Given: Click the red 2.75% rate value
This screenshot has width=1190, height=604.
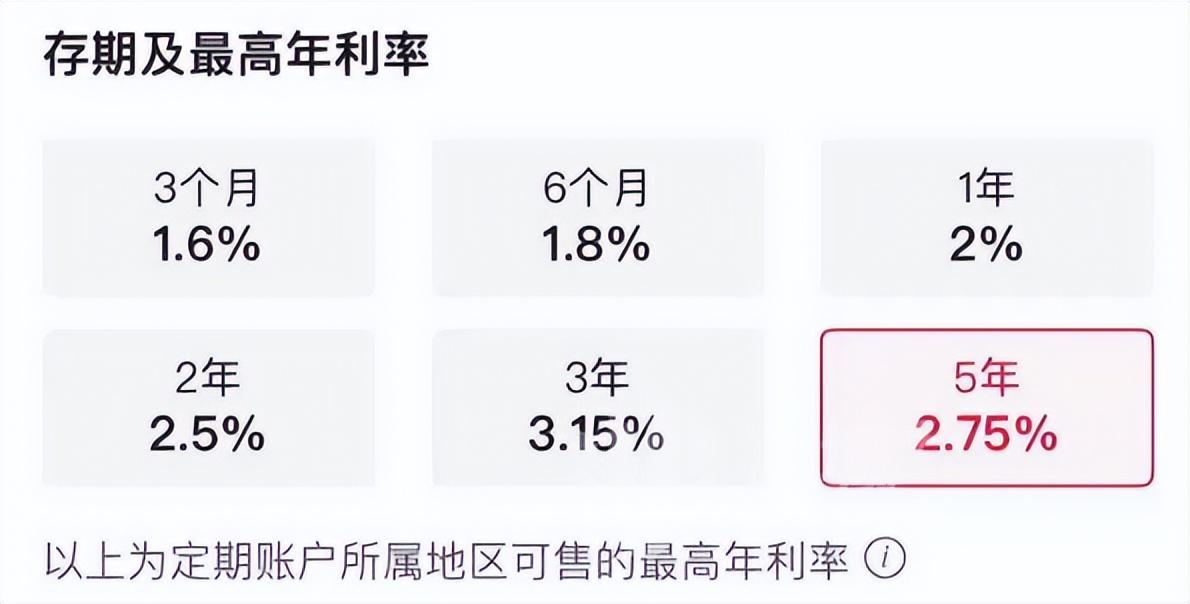Looking at the screenshot, I should tap(986, 436).
